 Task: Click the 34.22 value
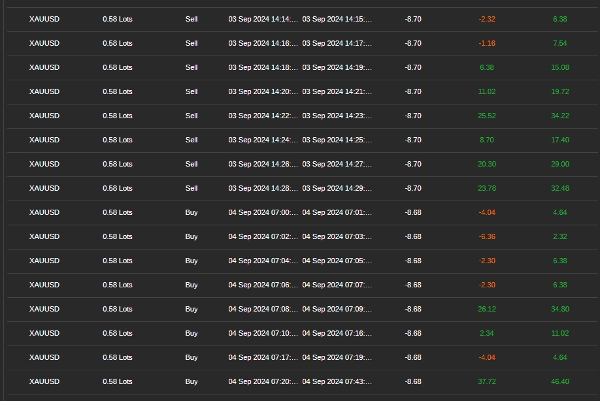560,115
